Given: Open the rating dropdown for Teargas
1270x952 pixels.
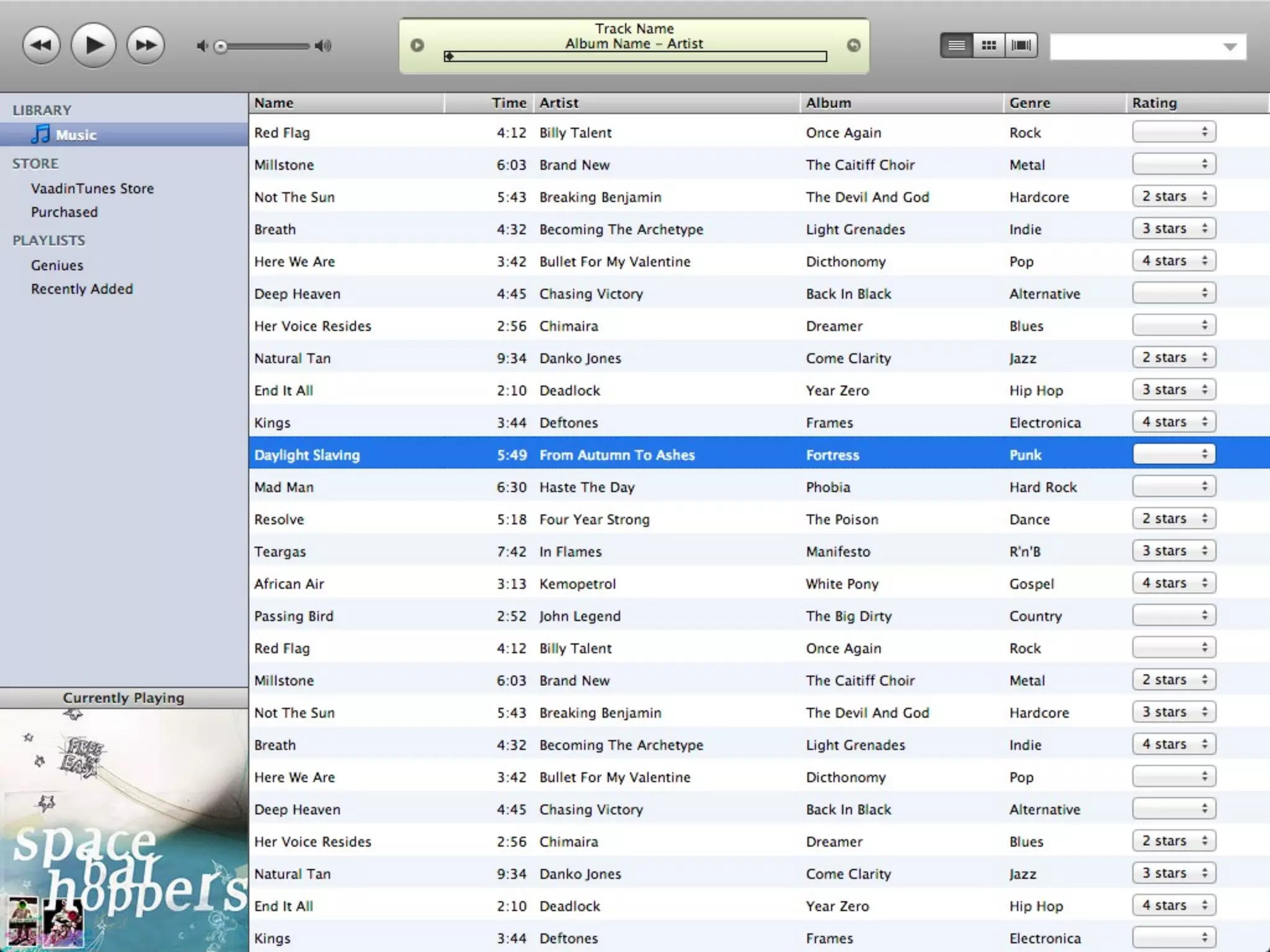Looking at the screenshot, I should click(x=1173, y=551).
